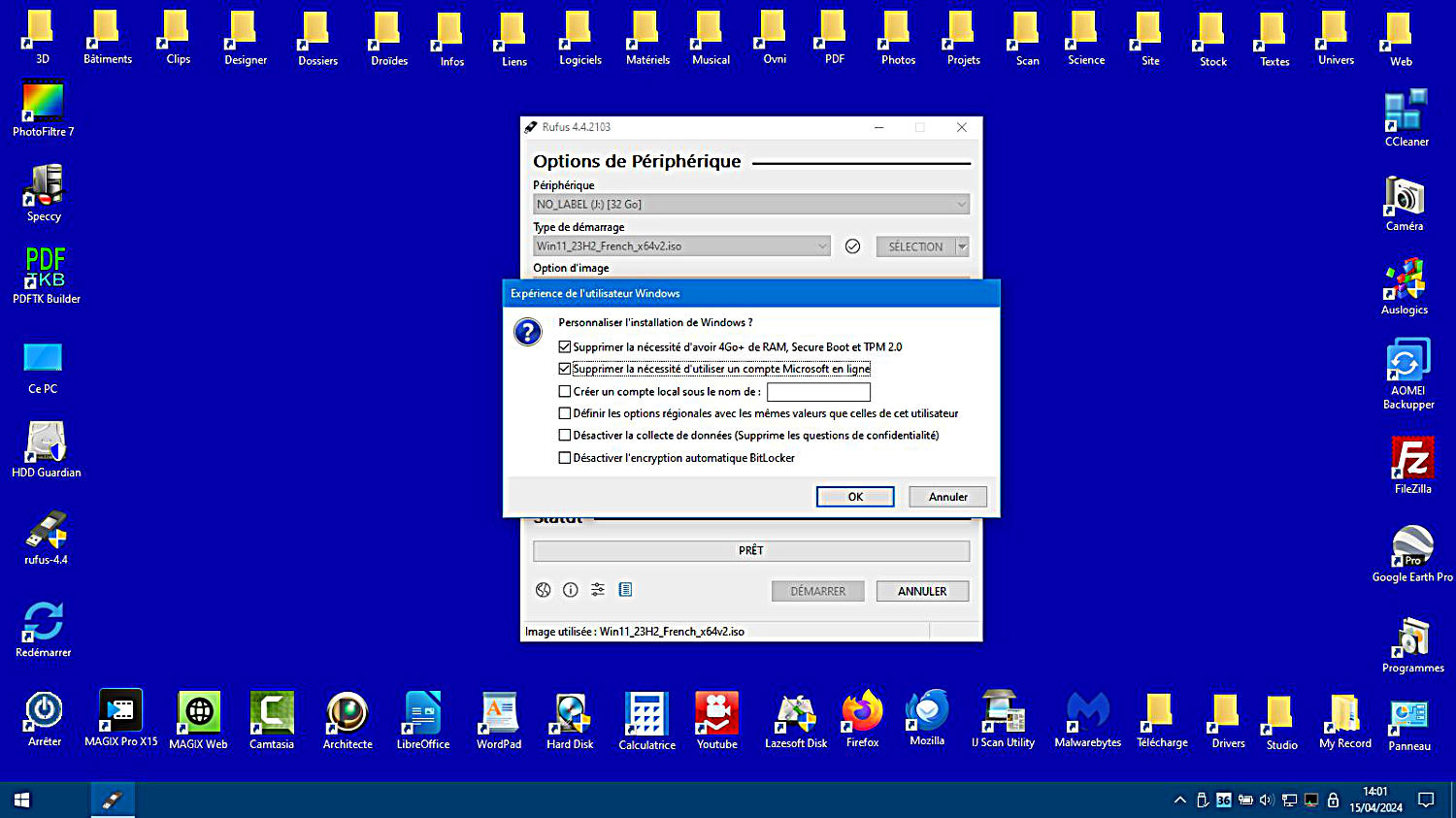
Task: Open Ce PC desktop icon
Action: (43, 367)
